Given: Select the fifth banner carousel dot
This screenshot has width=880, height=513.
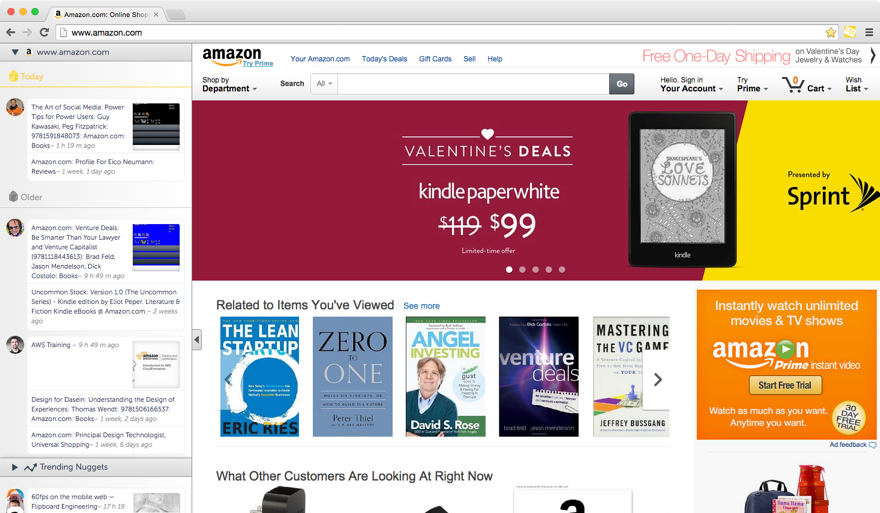Looking at the screenshot, I should tap(562, 269).
